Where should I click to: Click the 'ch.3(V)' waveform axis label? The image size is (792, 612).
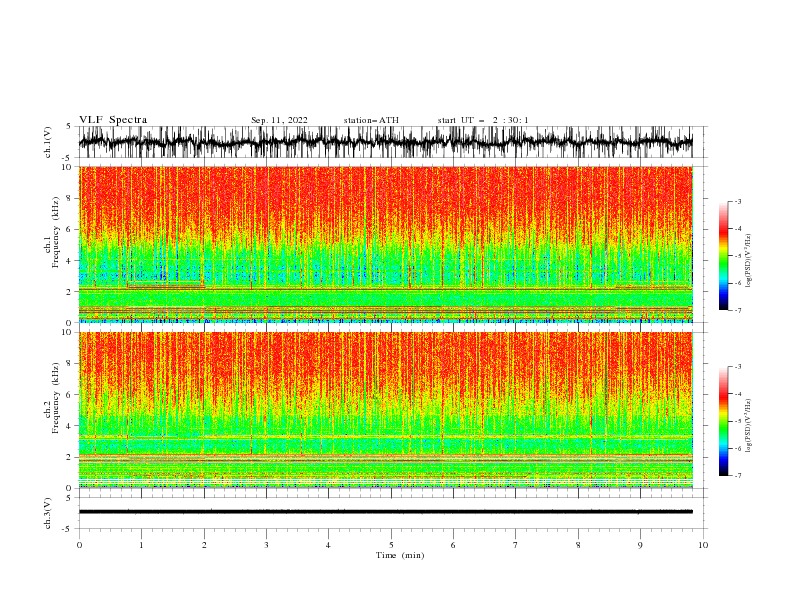(48, 513)
